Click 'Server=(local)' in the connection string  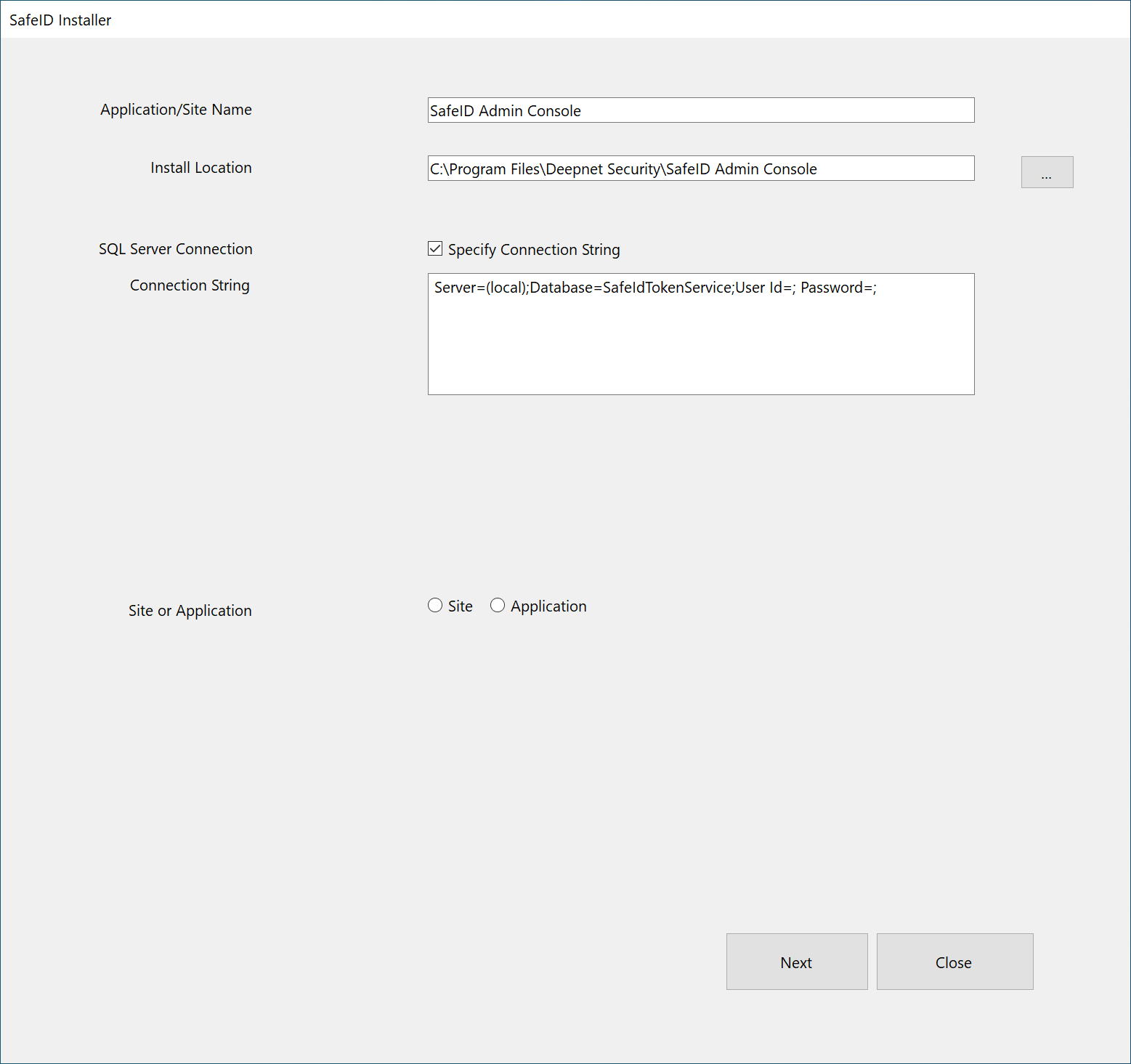click(480, 288)
